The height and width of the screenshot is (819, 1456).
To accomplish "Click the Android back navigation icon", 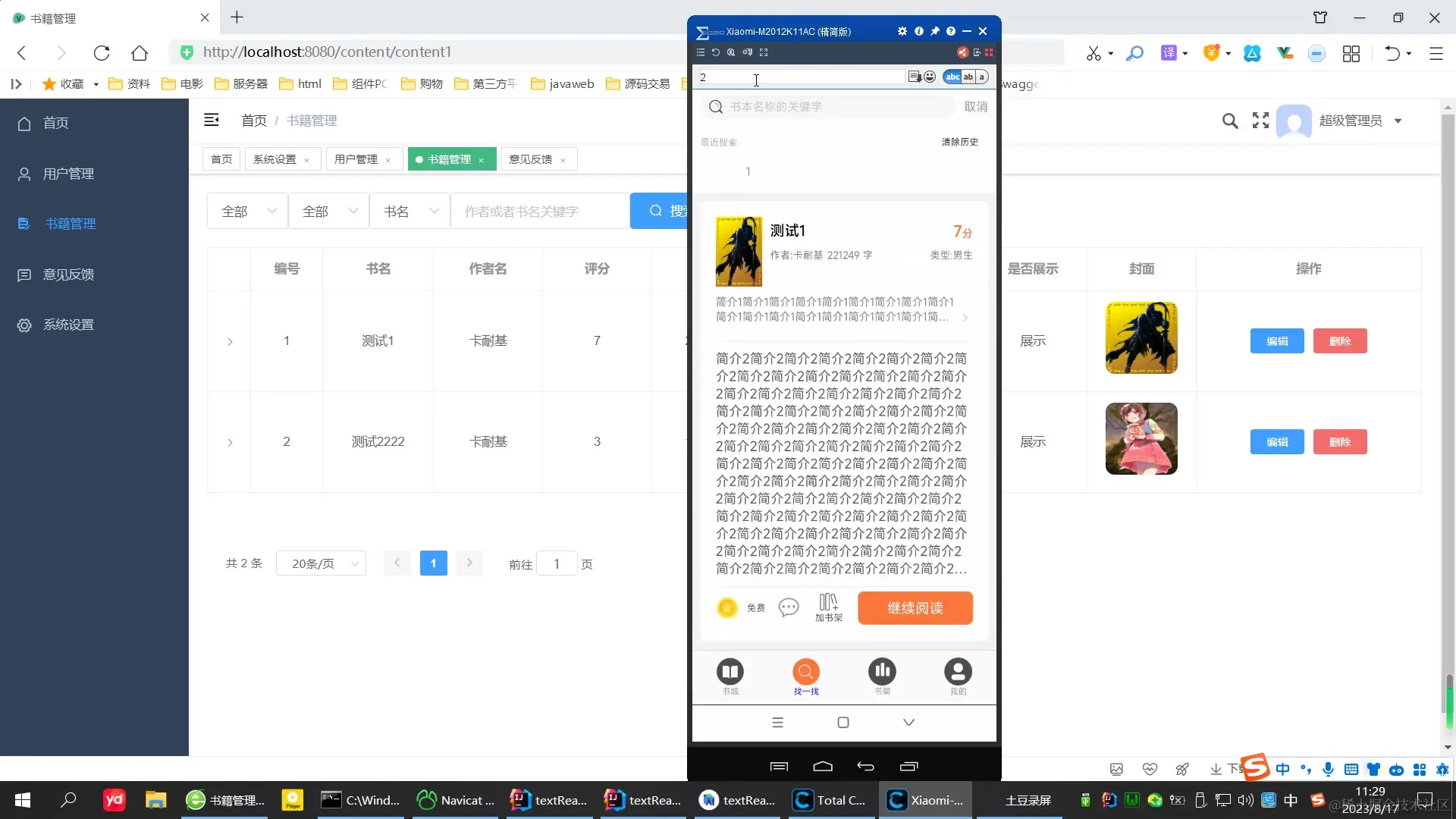I will tap(865, 767).
